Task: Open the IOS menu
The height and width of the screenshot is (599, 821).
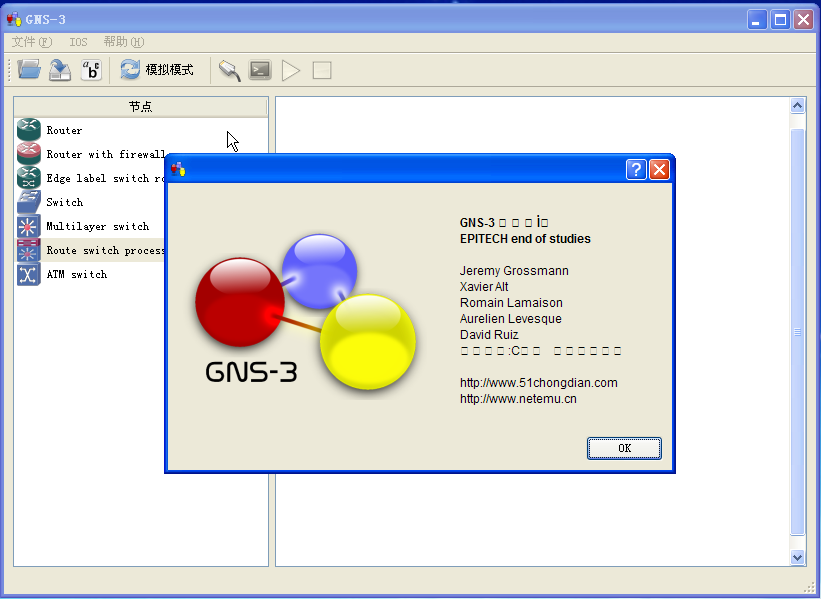Action: [78, 42]
